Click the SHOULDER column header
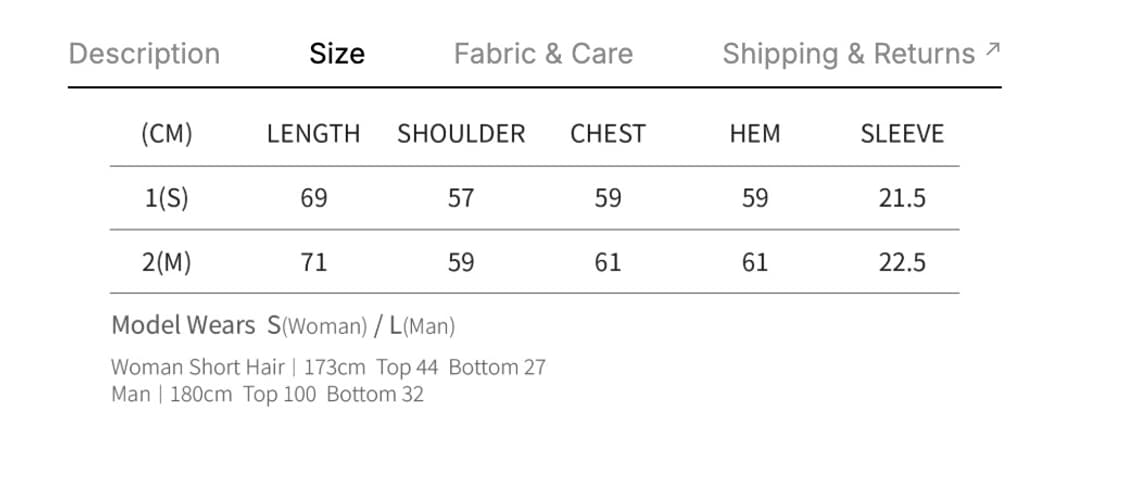 [461, 134]
